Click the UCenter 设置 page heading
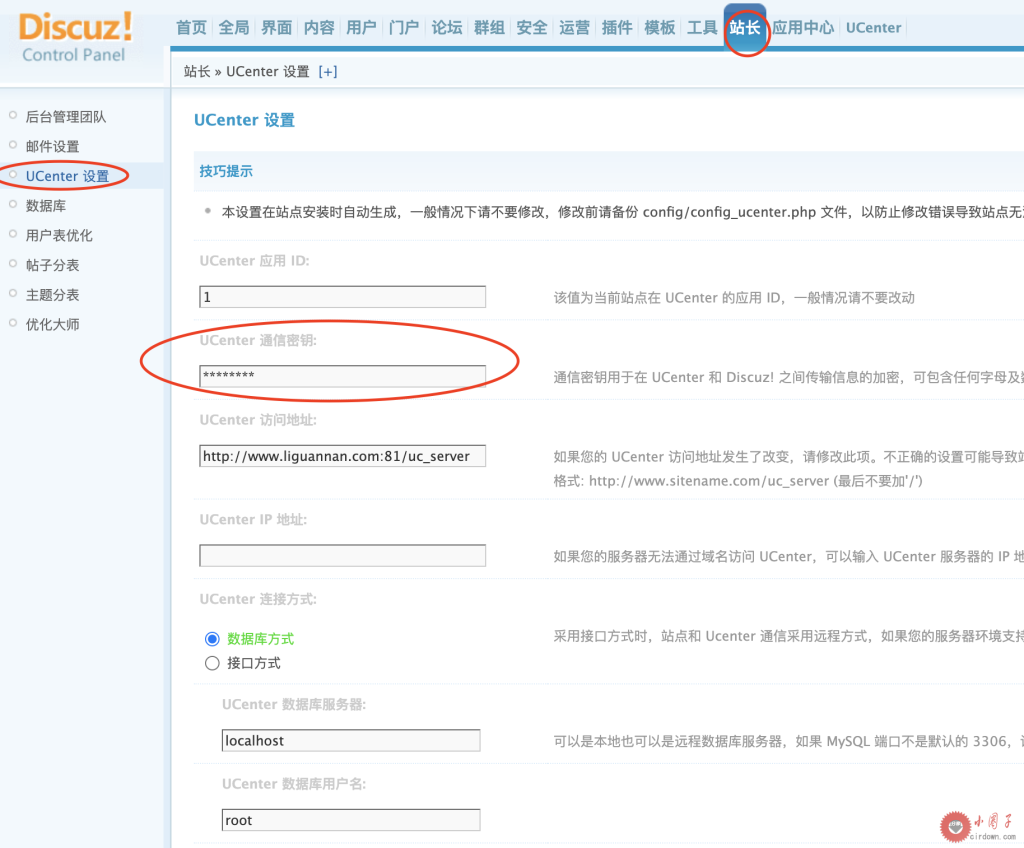 click(244, 120)
